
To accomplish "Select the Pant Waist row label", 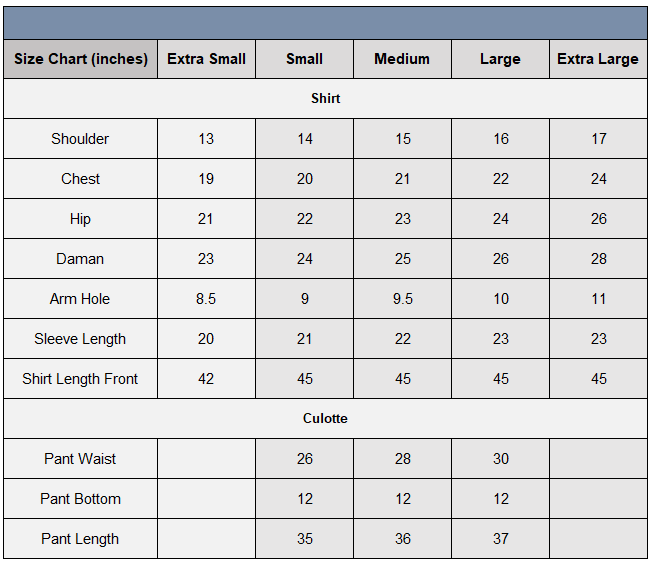I will click(x=80, y=459).
